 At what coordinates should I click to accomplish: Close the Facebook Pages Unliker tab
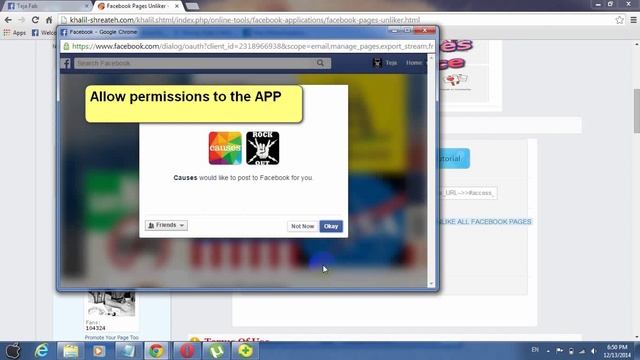click(177, 6)
